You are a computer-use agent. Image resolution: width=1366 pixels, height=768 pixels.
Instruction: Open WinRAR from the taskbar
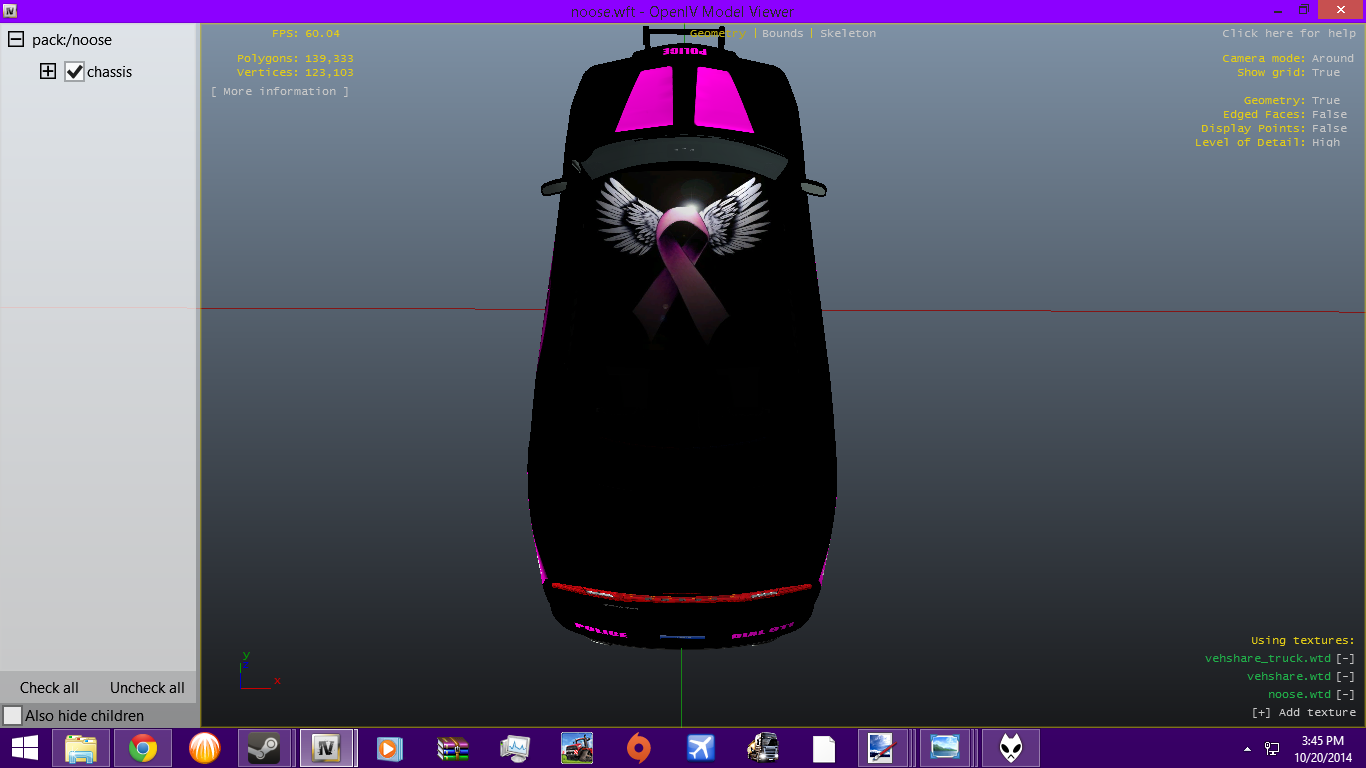coord(452,748)
